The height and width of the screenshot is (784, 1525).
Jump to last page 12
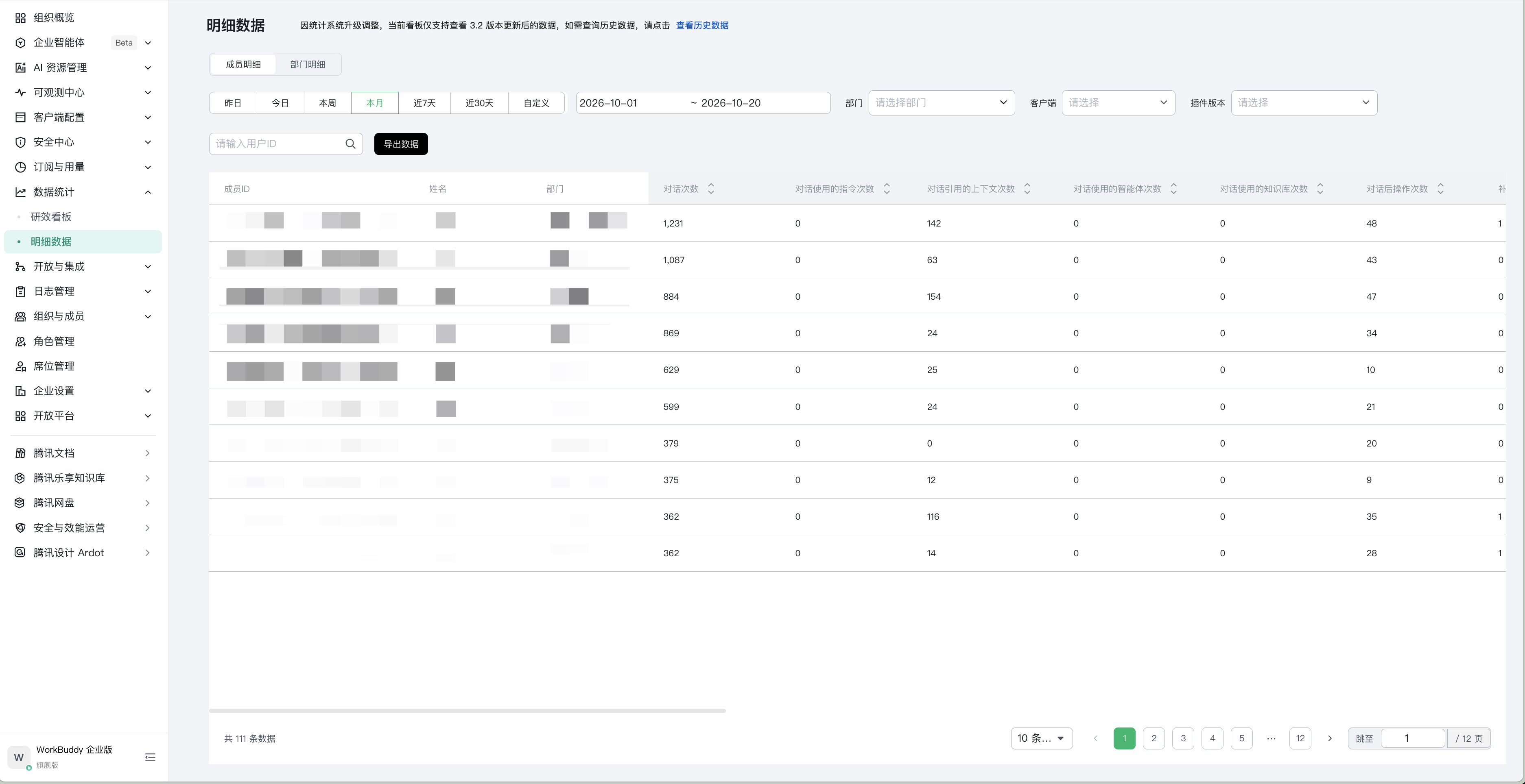[1300, 738]
